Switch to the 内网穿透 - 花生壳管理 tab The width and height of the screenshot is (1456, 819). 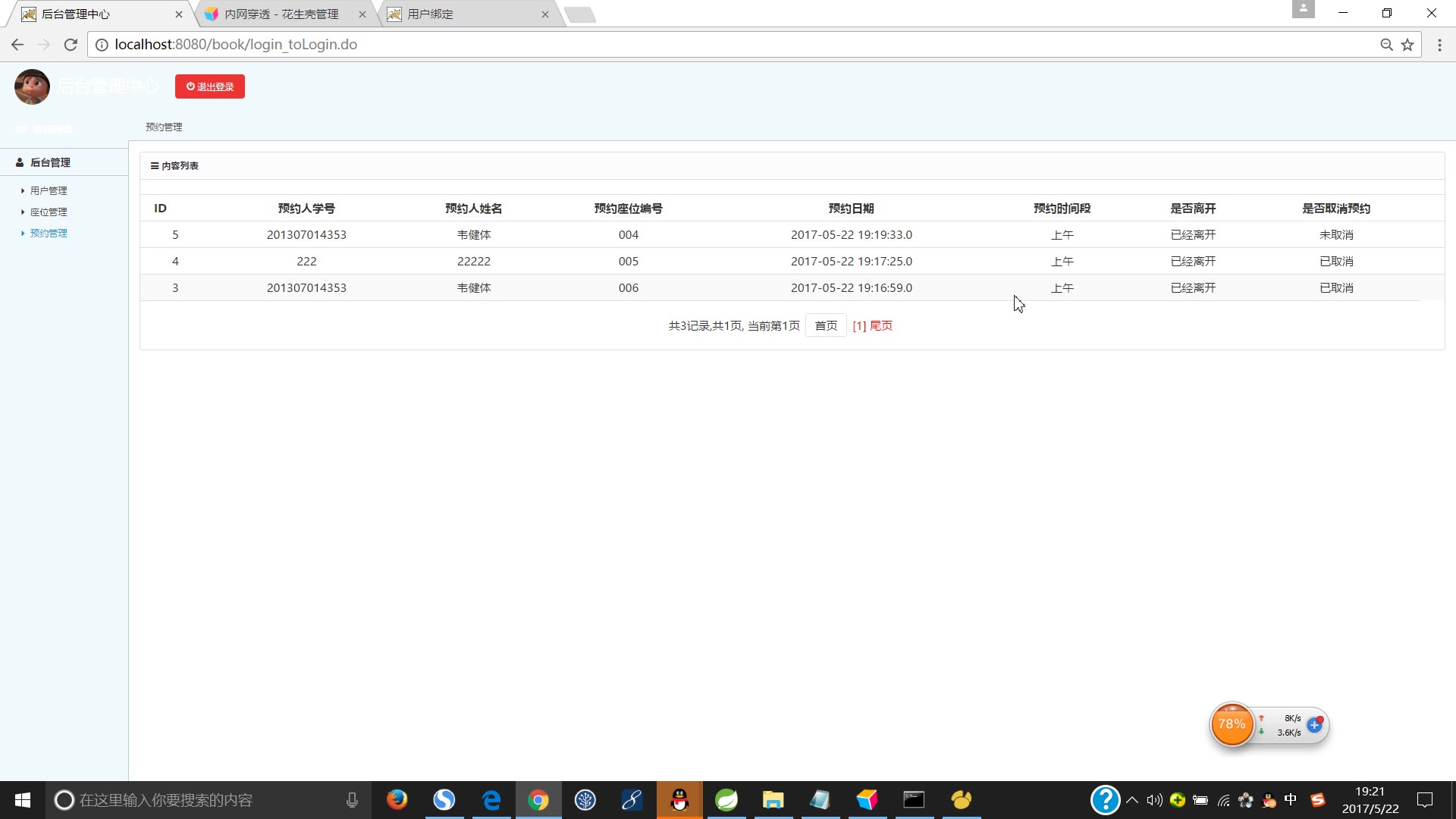(281, 14)
